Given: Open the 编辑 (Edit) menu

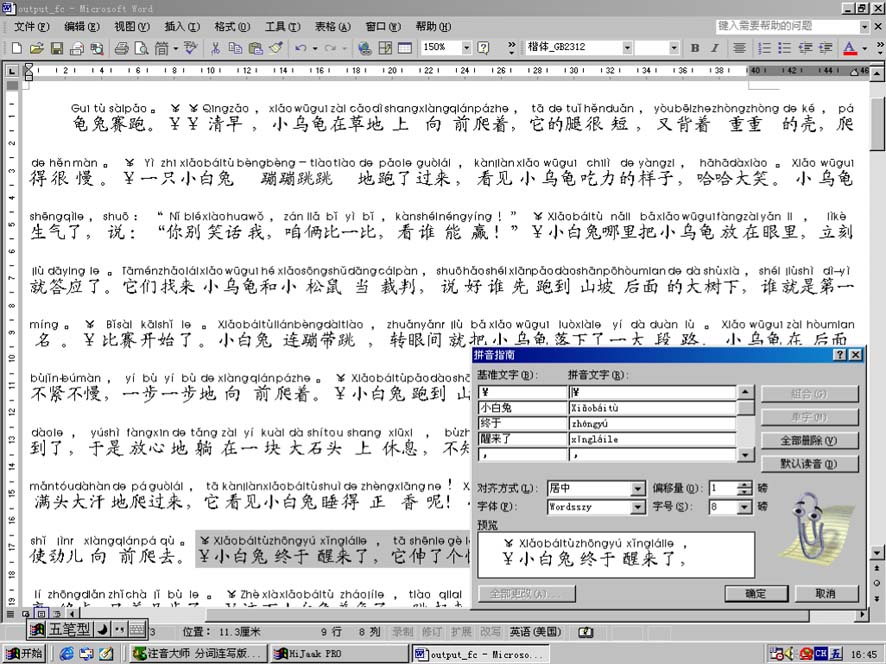Looking at the screenshot, I should point(82,26).
